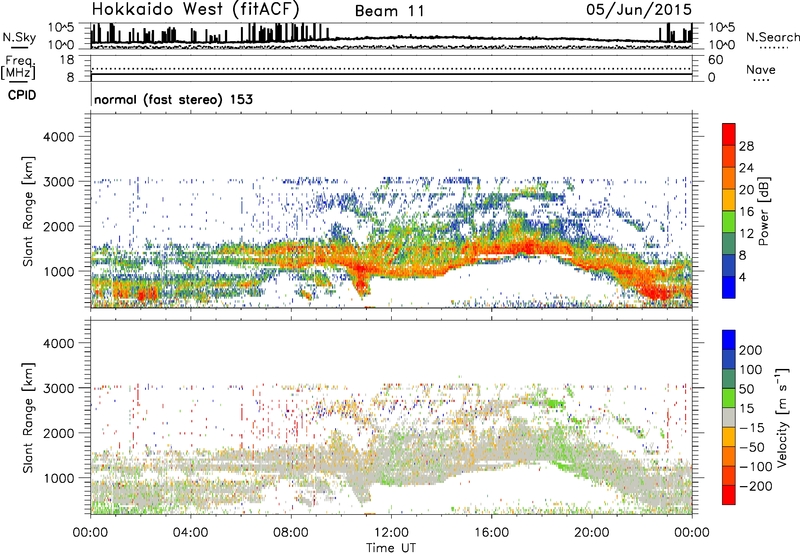Click the "200" value on the Velocity colorbar
The width and height of the screenshot is (800, 554).
(751, 350)
